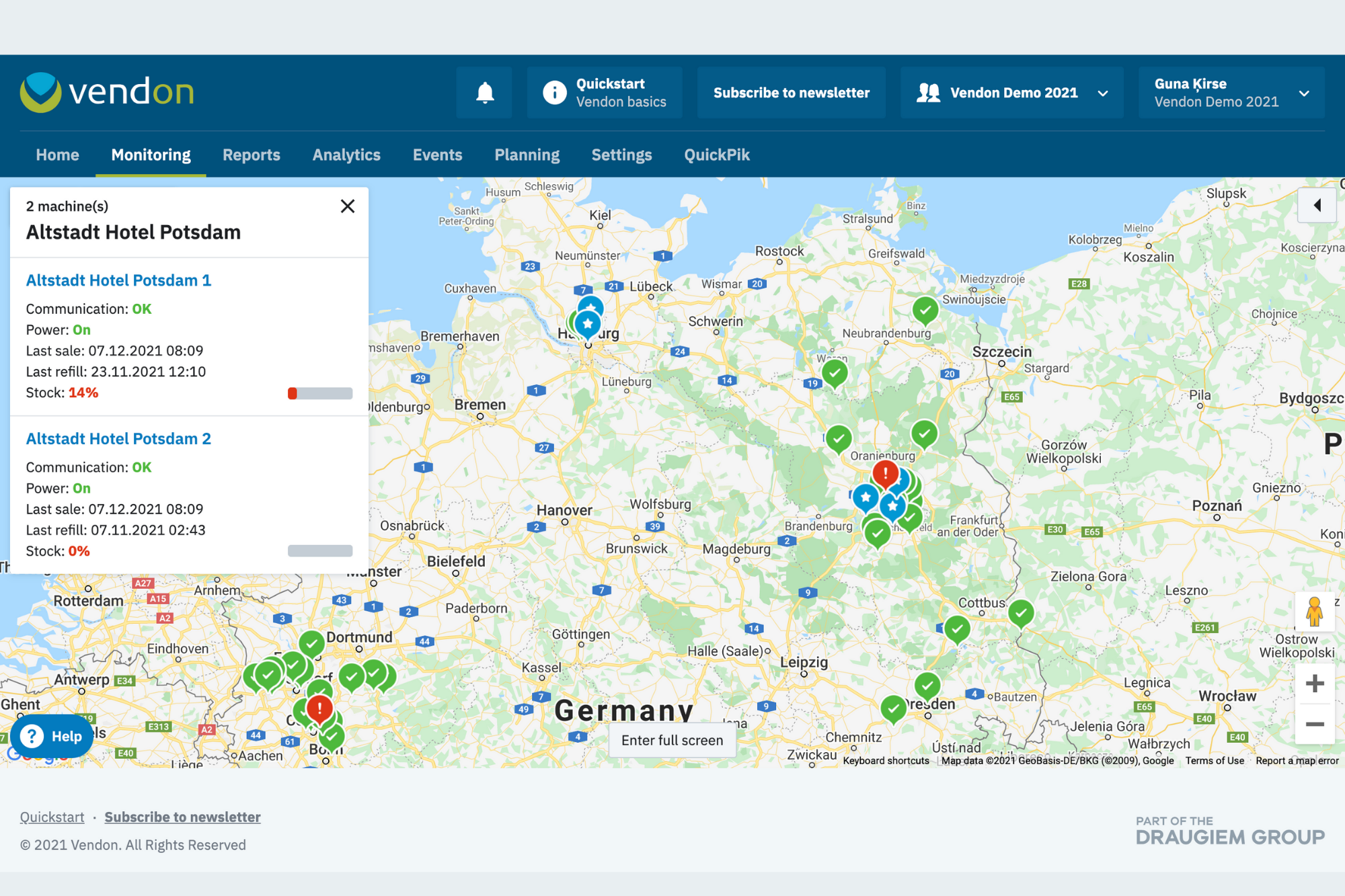Screen dimensions: 1345x896
Task: Expand the Vendon Demo 2021 company dropdown
Action: tap(1012, 93)
